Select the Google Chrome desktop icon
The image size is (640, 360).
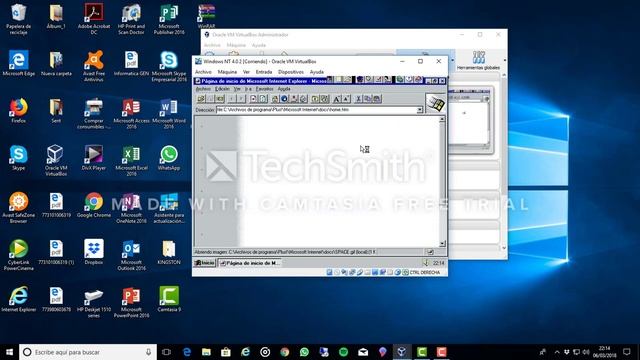94,205
